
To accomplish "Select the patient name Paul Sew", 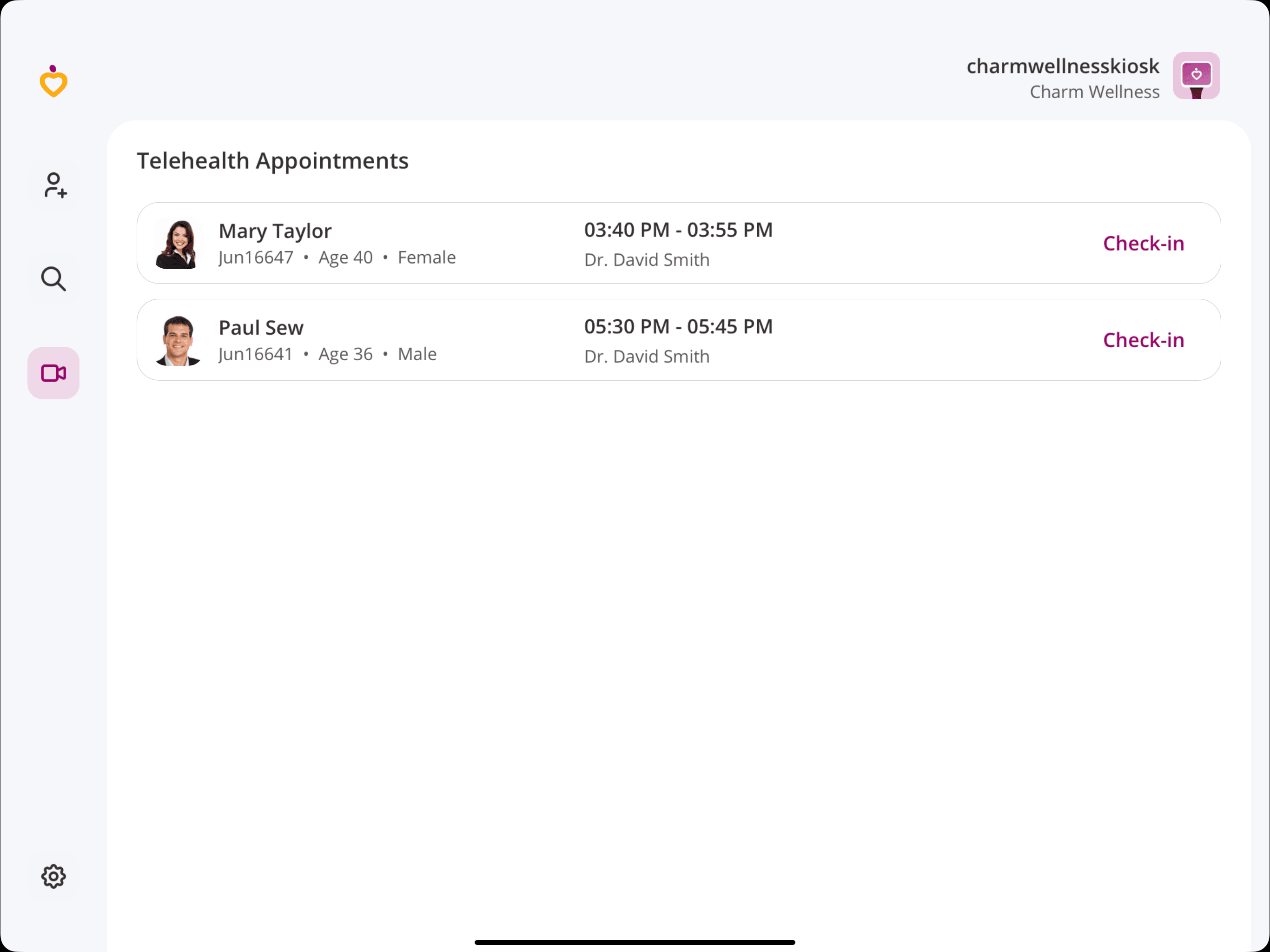I will point(261,327).
